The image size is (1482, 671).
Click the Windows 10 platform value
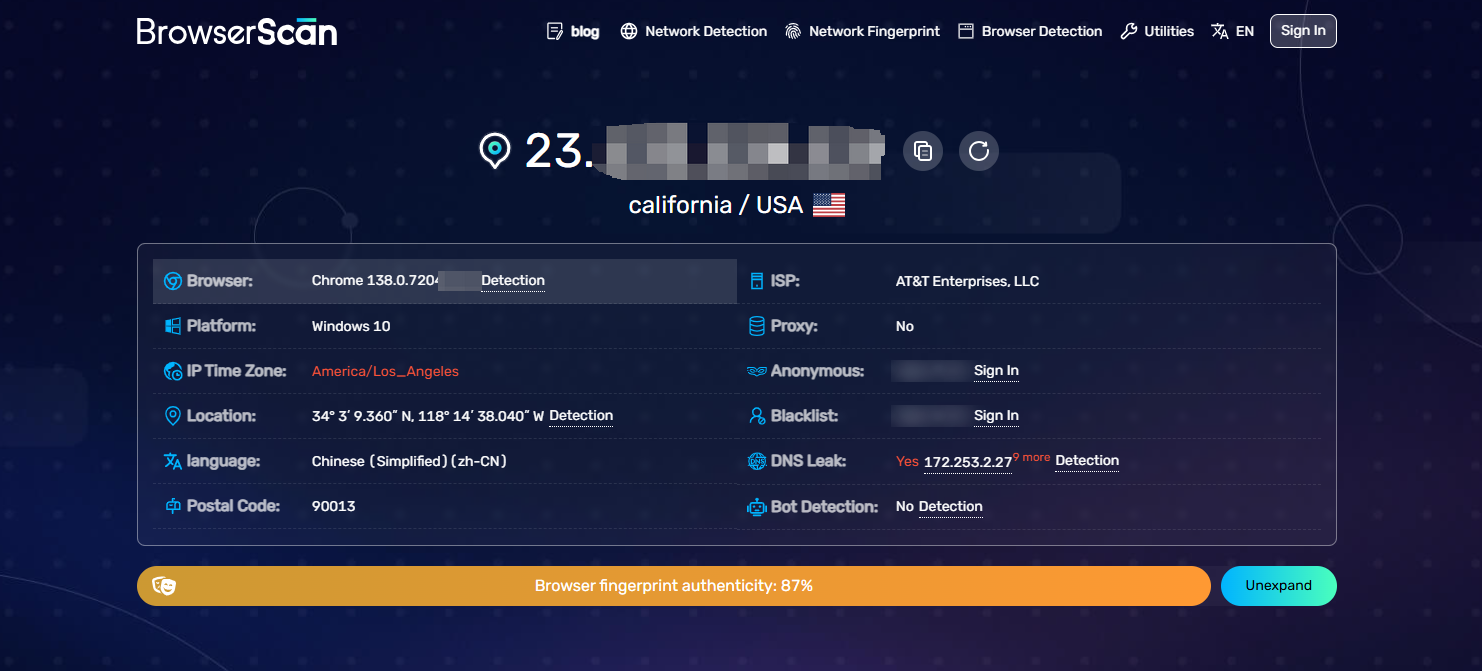[x=351, y=326]
